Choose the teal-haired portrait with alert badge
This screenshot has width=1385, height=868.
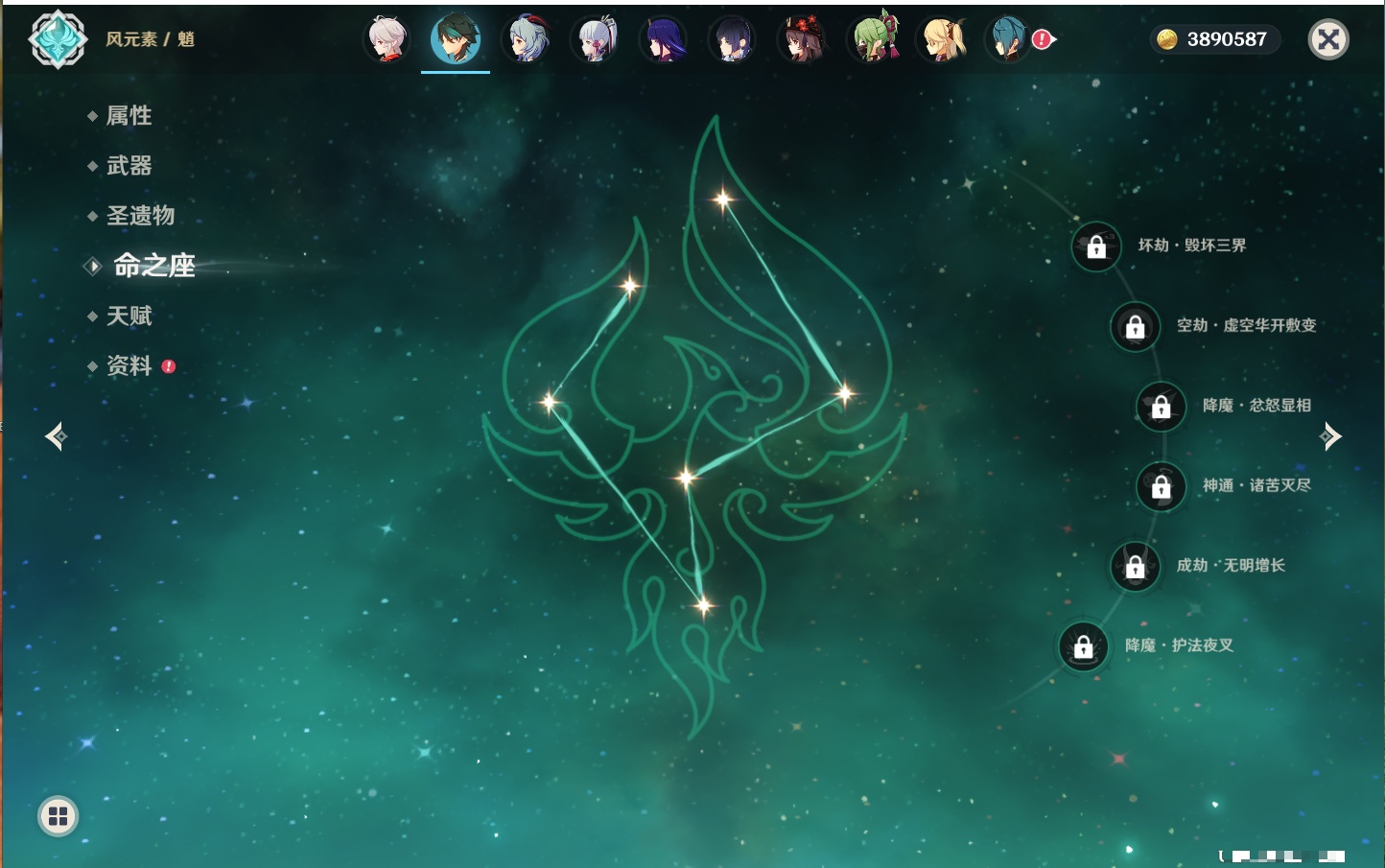pos(1010,39)
